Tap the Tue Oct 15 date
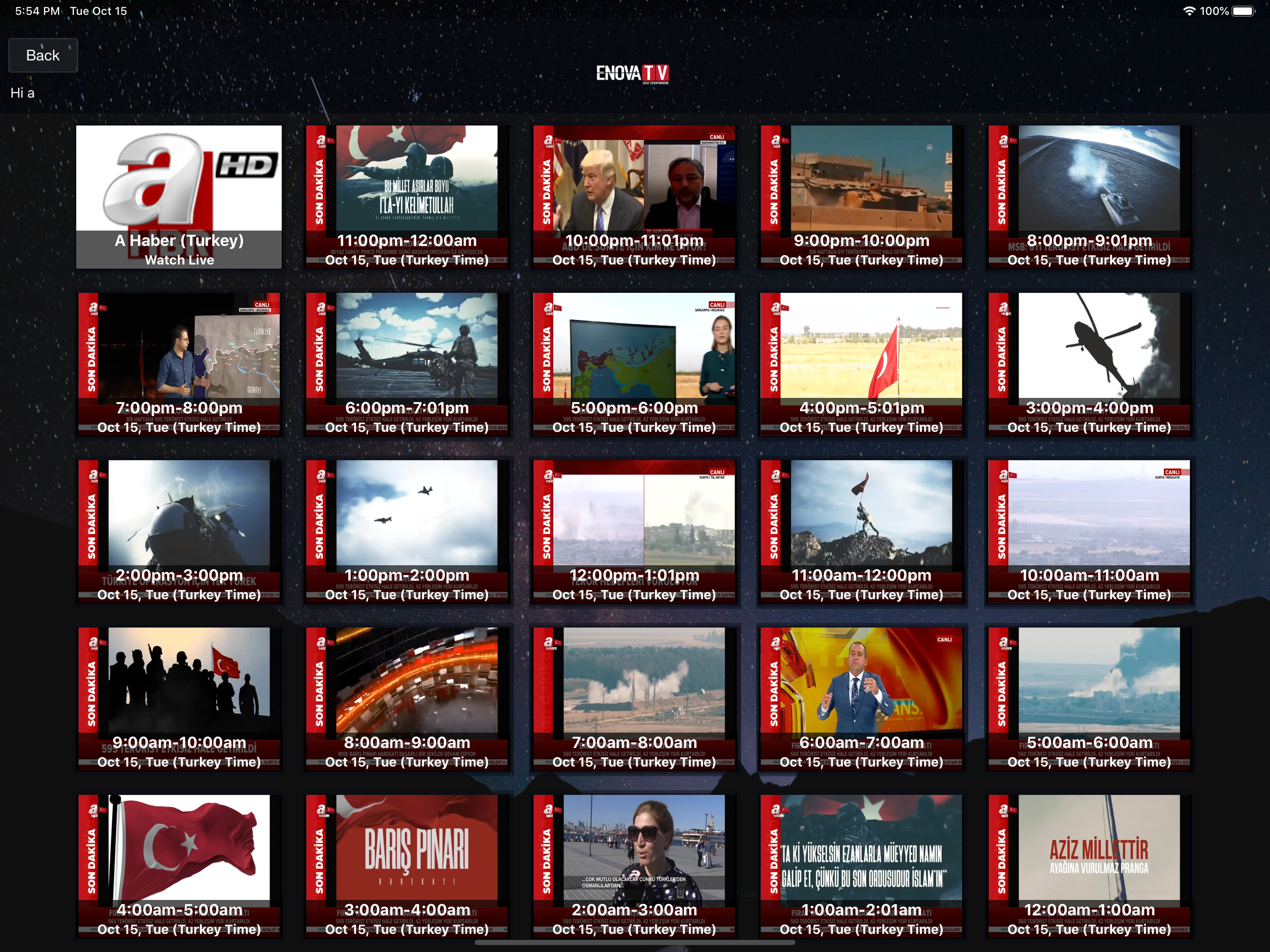This screenshot has height=952, width=1270. click(x=98, y=11)
